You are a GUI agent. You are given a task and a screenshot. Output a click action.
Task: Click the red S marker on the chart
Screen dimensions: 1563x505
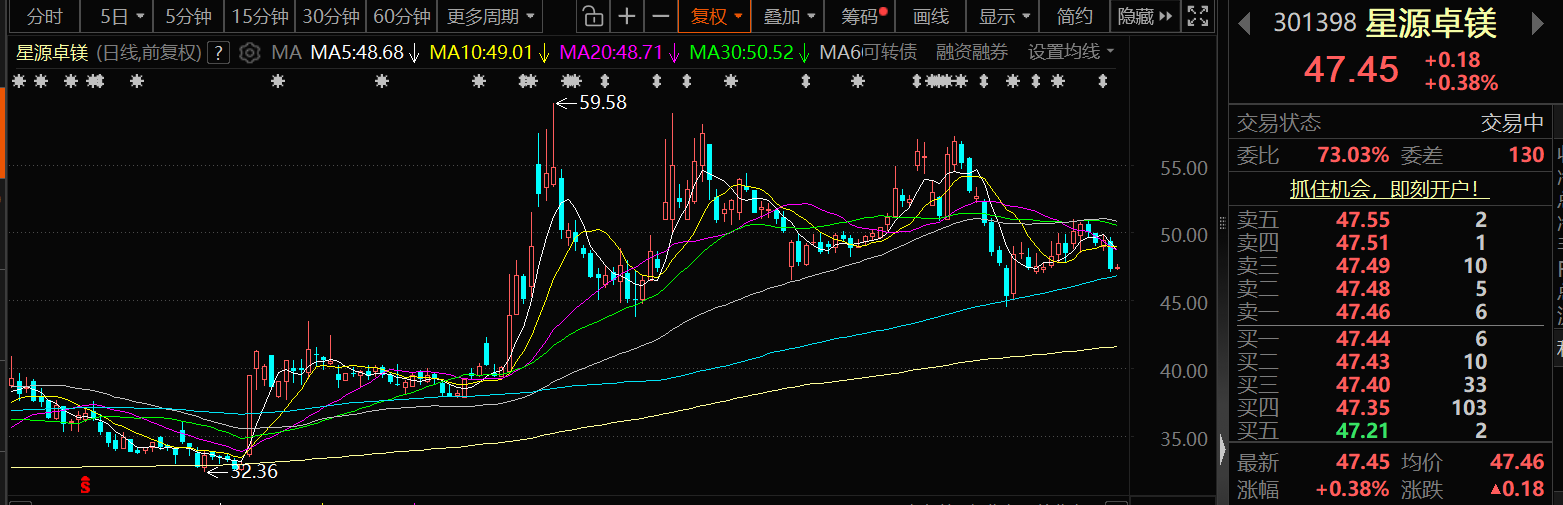tap(86, 486)
